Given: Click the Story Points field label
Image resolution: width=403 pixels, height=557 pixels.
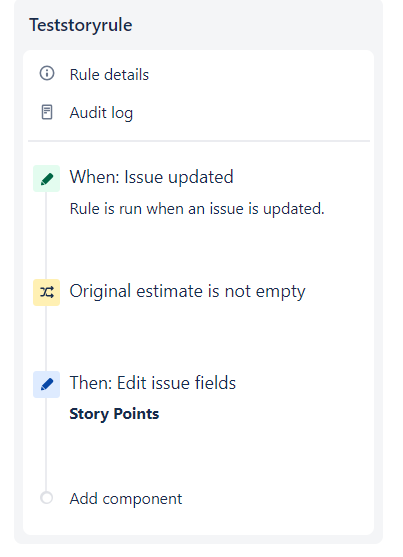Looking at the screenshot, I should [114, 414].
